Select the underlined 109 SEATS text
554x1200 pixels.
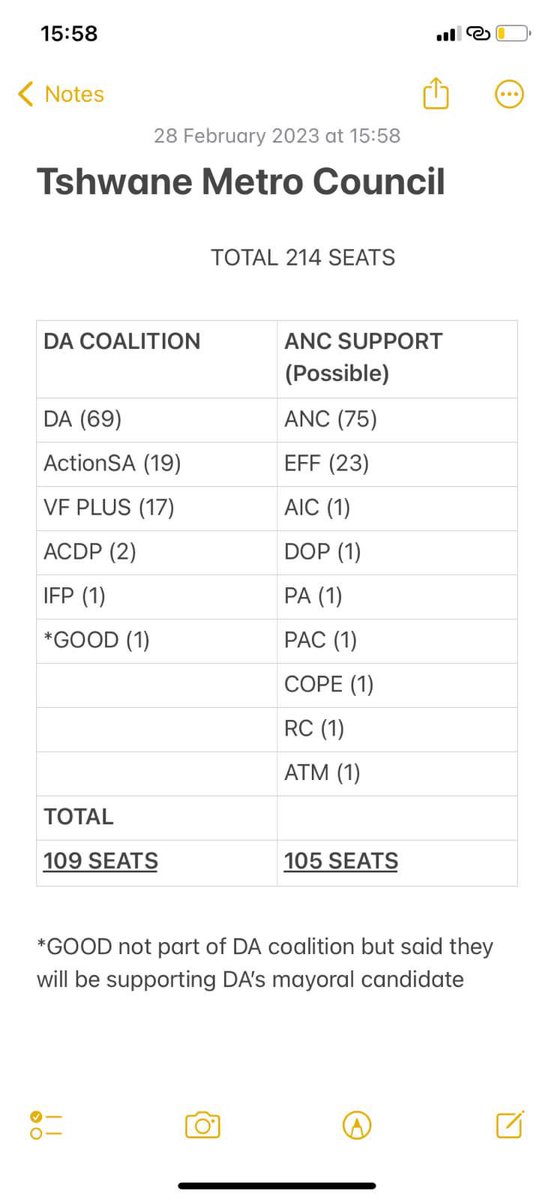101,860
